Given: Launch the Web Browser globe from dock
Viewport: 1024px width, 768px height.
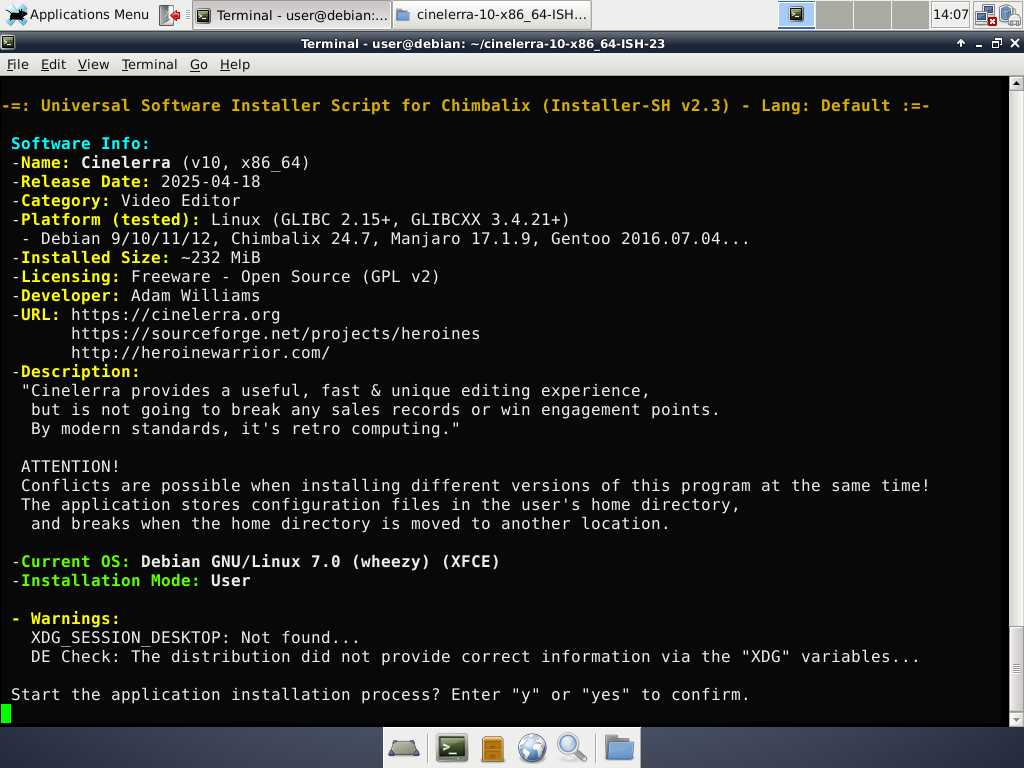Looking at the screenshot, I should click(532, 748).
